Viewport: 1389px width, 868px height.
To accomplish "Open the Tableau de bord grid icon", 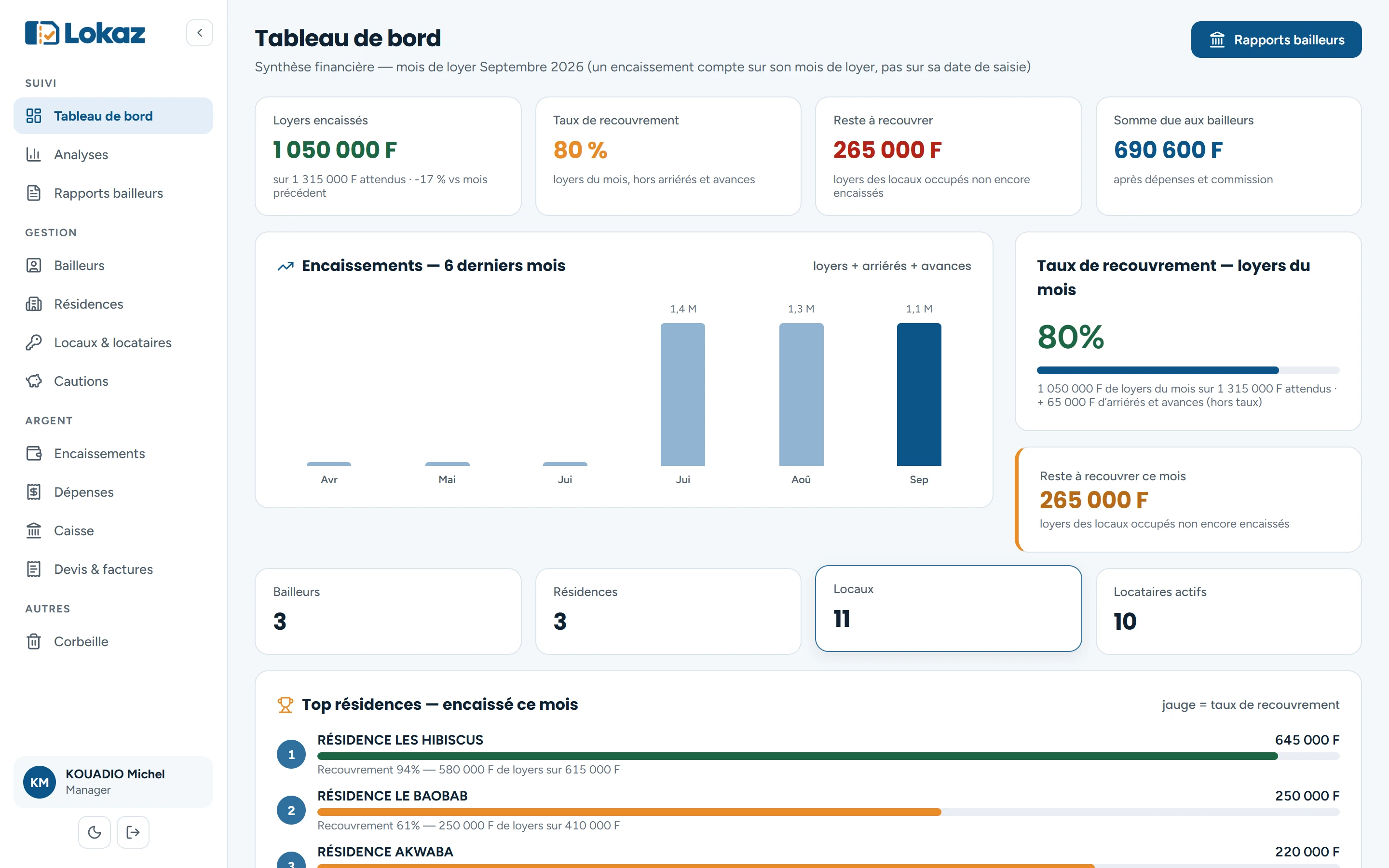I will click(x=34, y=116).
